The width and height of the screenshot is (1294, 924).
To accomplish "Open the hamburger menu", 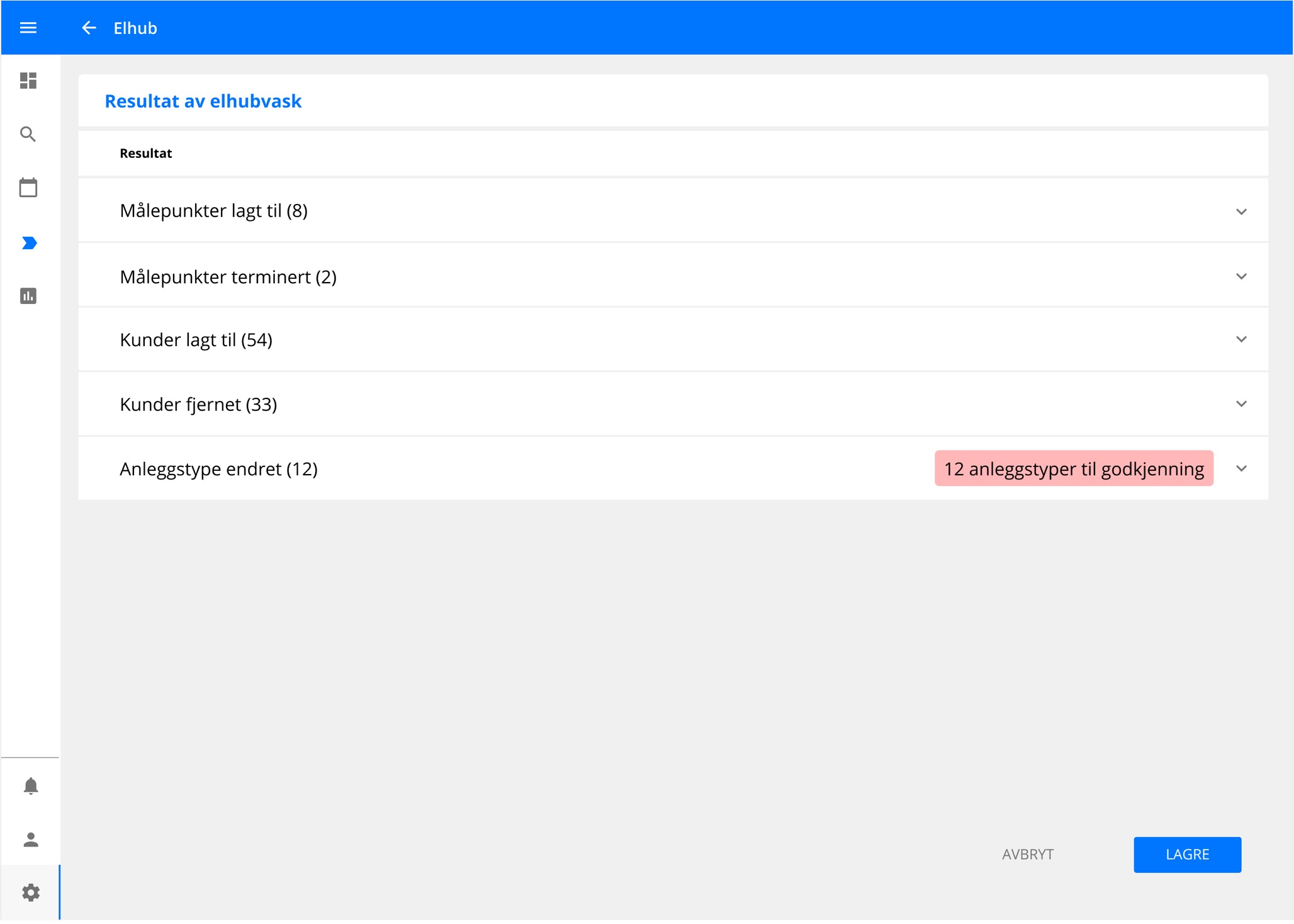I will pos(28,28).
